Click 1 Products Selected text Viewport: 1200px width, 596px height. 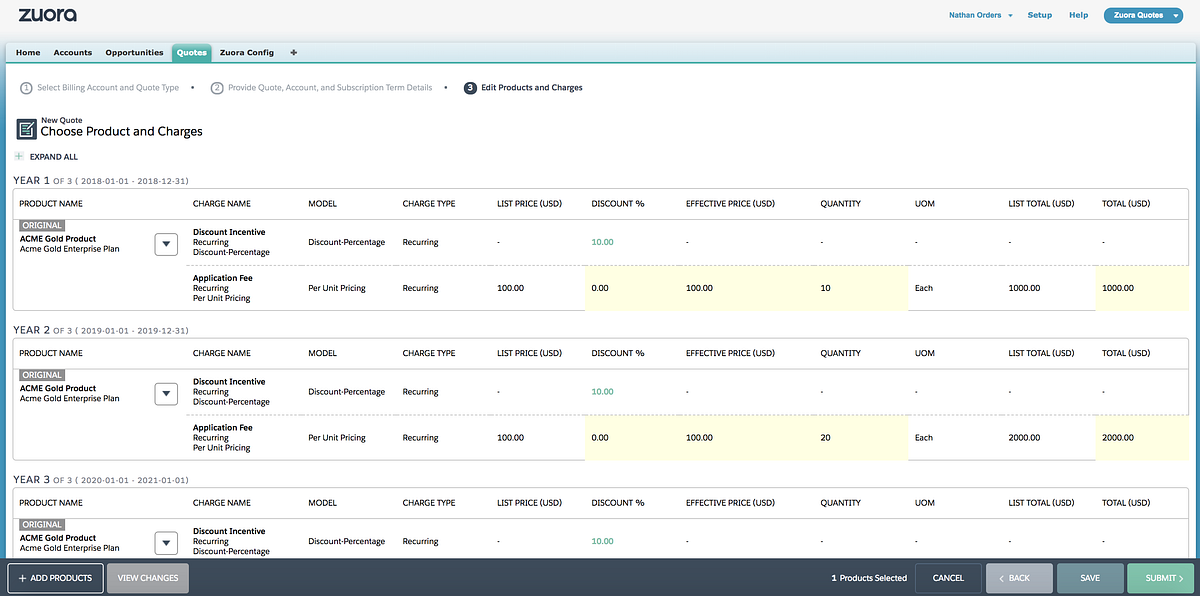point(869,578)
